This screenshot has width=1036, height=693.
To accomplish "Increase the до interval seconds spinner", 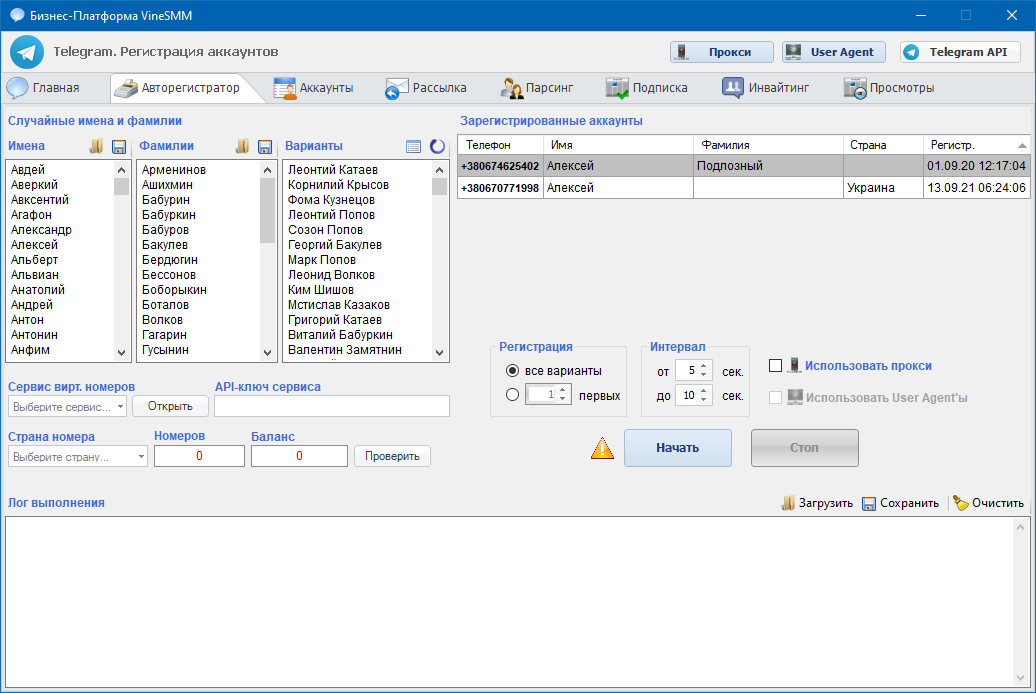I will click(704, 391).
